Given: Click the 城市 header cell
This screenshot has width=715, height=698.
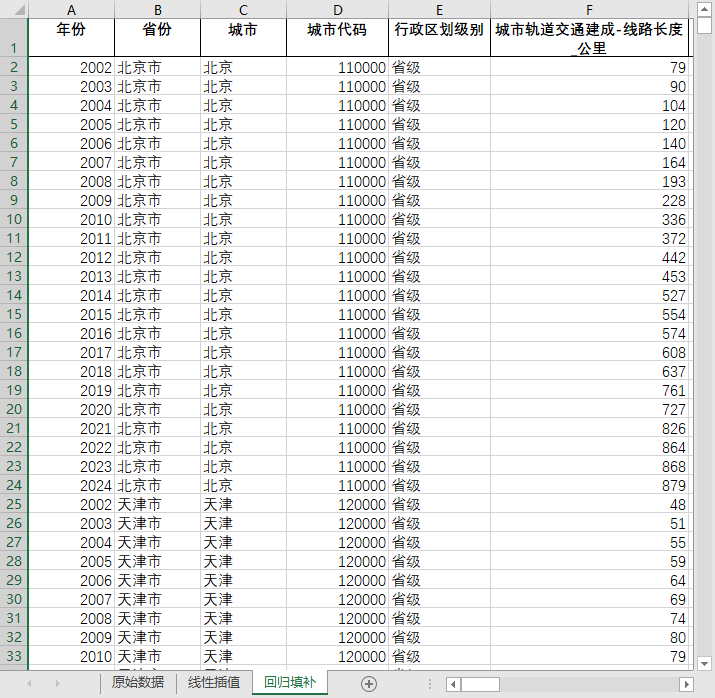Looking at the screenshot, I should pos(243,38).
